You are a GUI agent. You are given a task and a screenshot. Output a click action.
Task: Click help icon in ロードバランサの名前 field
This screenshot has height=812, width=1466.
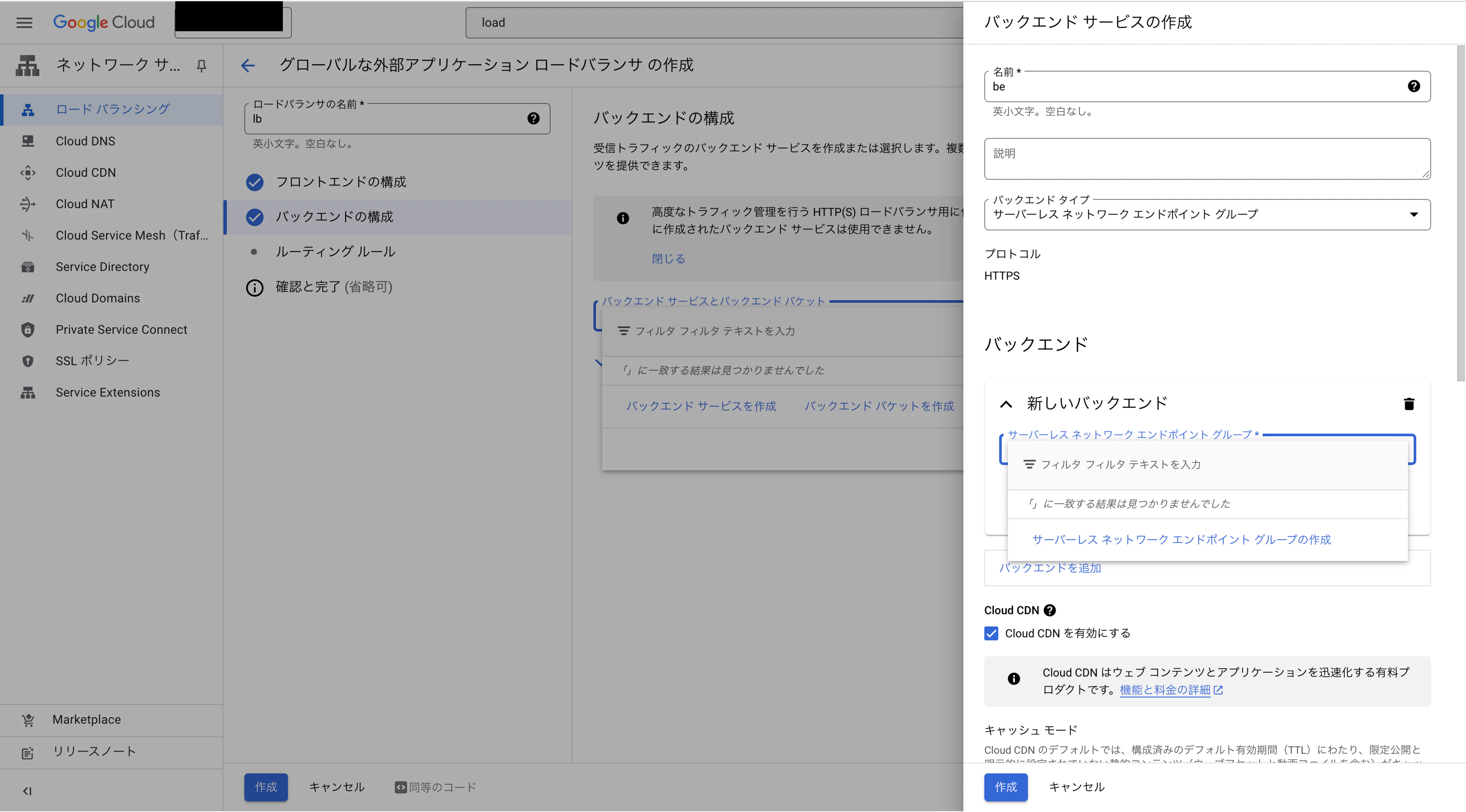533,118
